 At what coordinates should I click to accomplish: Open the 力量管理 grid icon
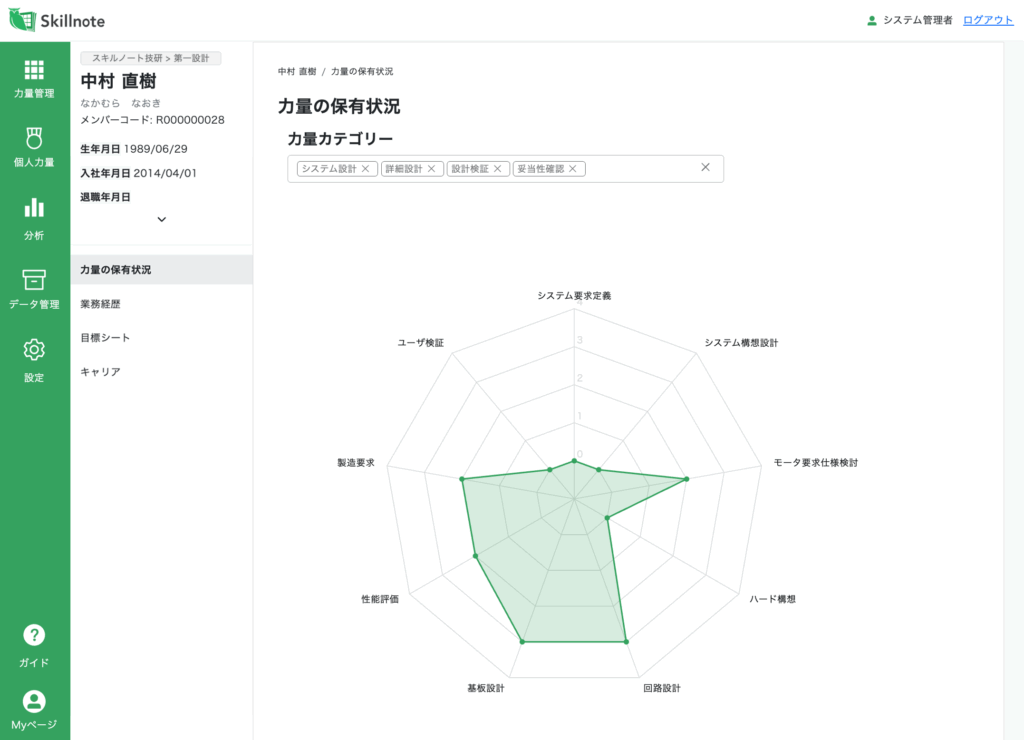34,70
